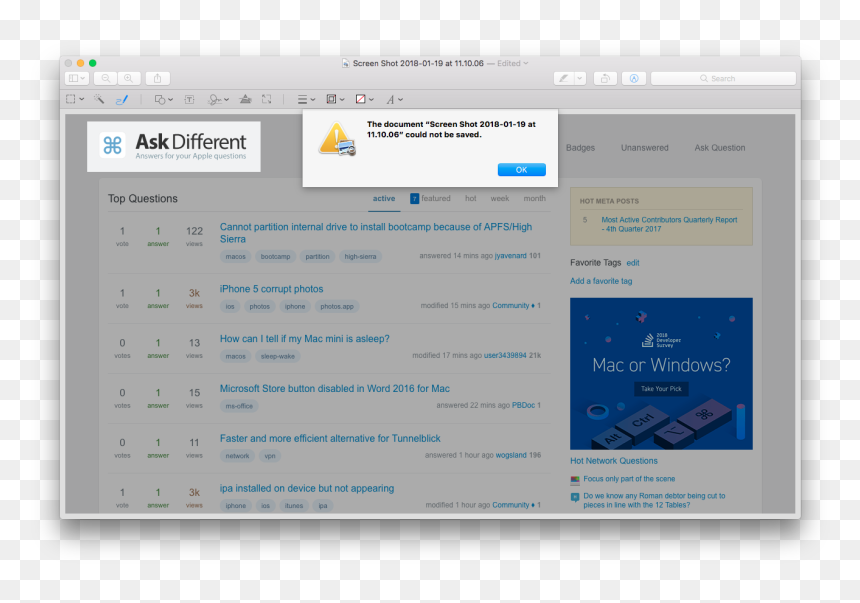This screenshot has width=860, height=603.
Task: Open 'How can I tell if my Mac mini is asleep?'
Action: pyautogui.click(x=304, y=339)
